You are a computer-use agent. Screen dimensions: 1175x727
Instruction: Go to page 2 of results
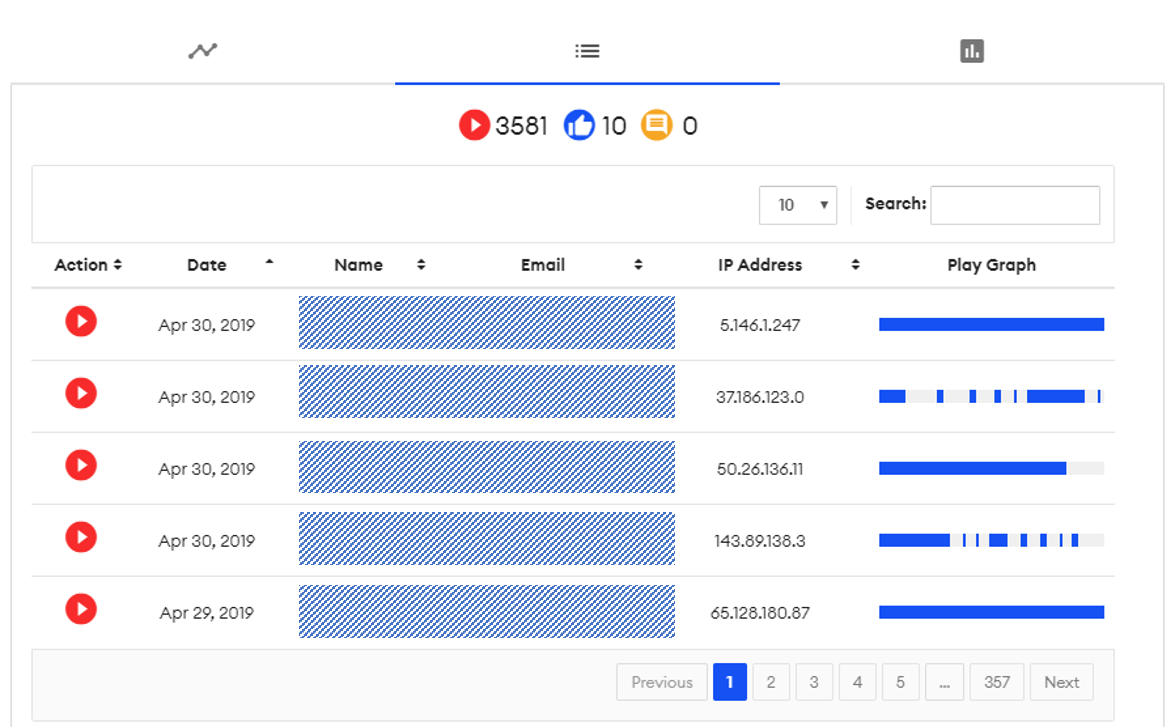tap(770, 682)
